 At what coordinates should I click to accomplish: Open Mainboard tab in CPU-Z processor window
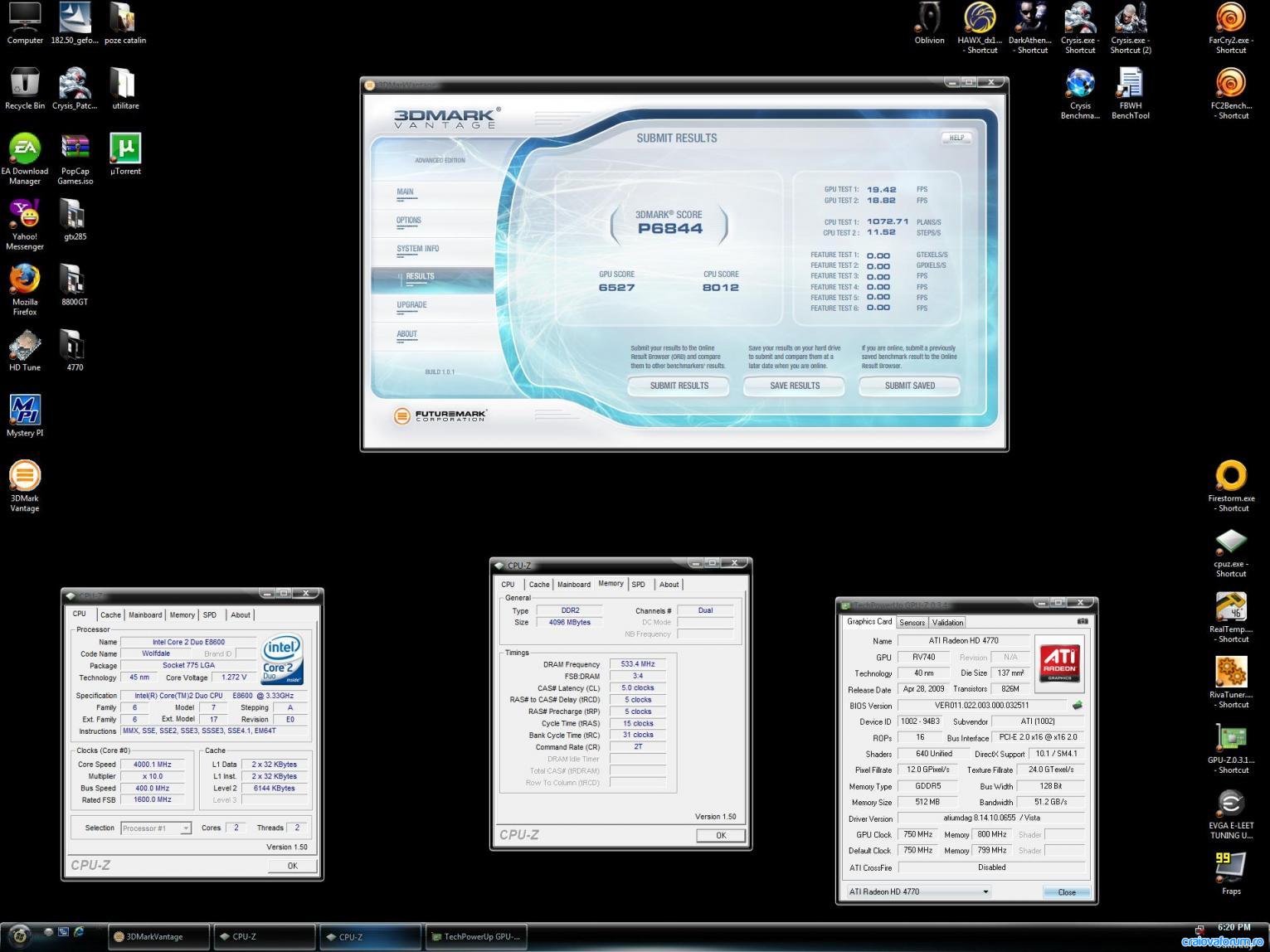tap(145, 615)
